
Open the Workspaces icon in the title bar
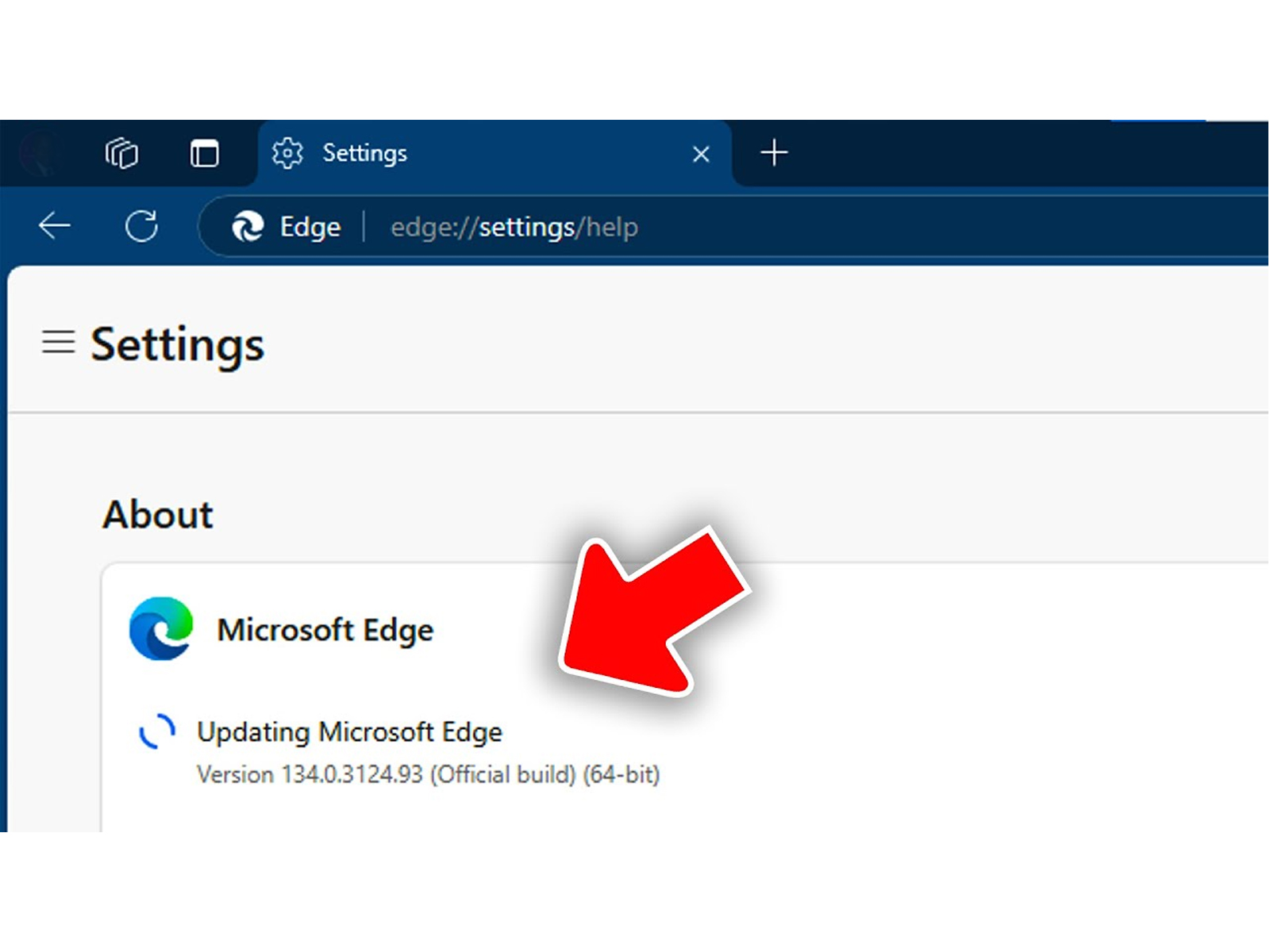coord(121,152)
